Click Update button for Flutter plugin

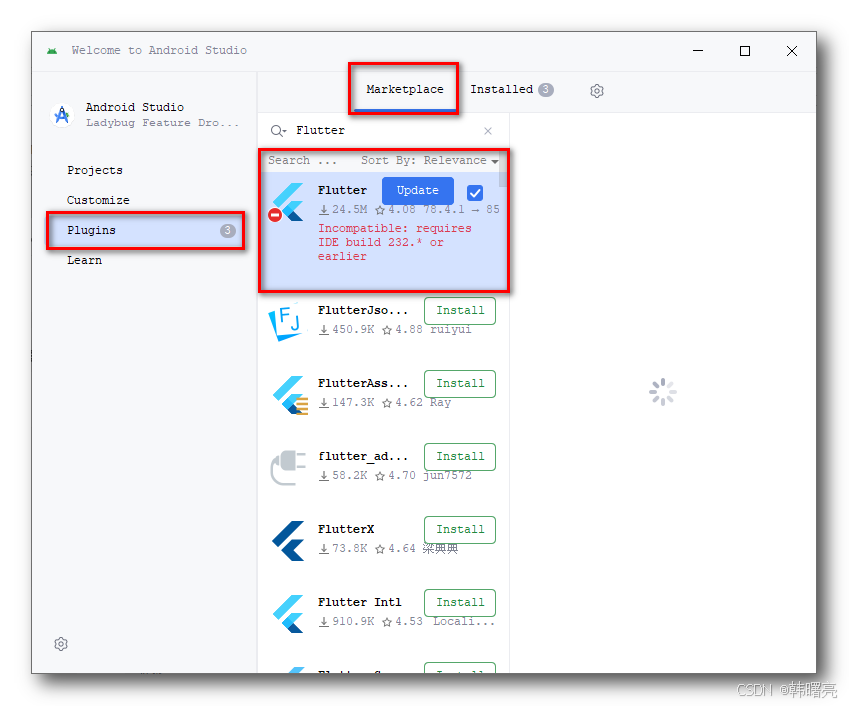[417, 190]
